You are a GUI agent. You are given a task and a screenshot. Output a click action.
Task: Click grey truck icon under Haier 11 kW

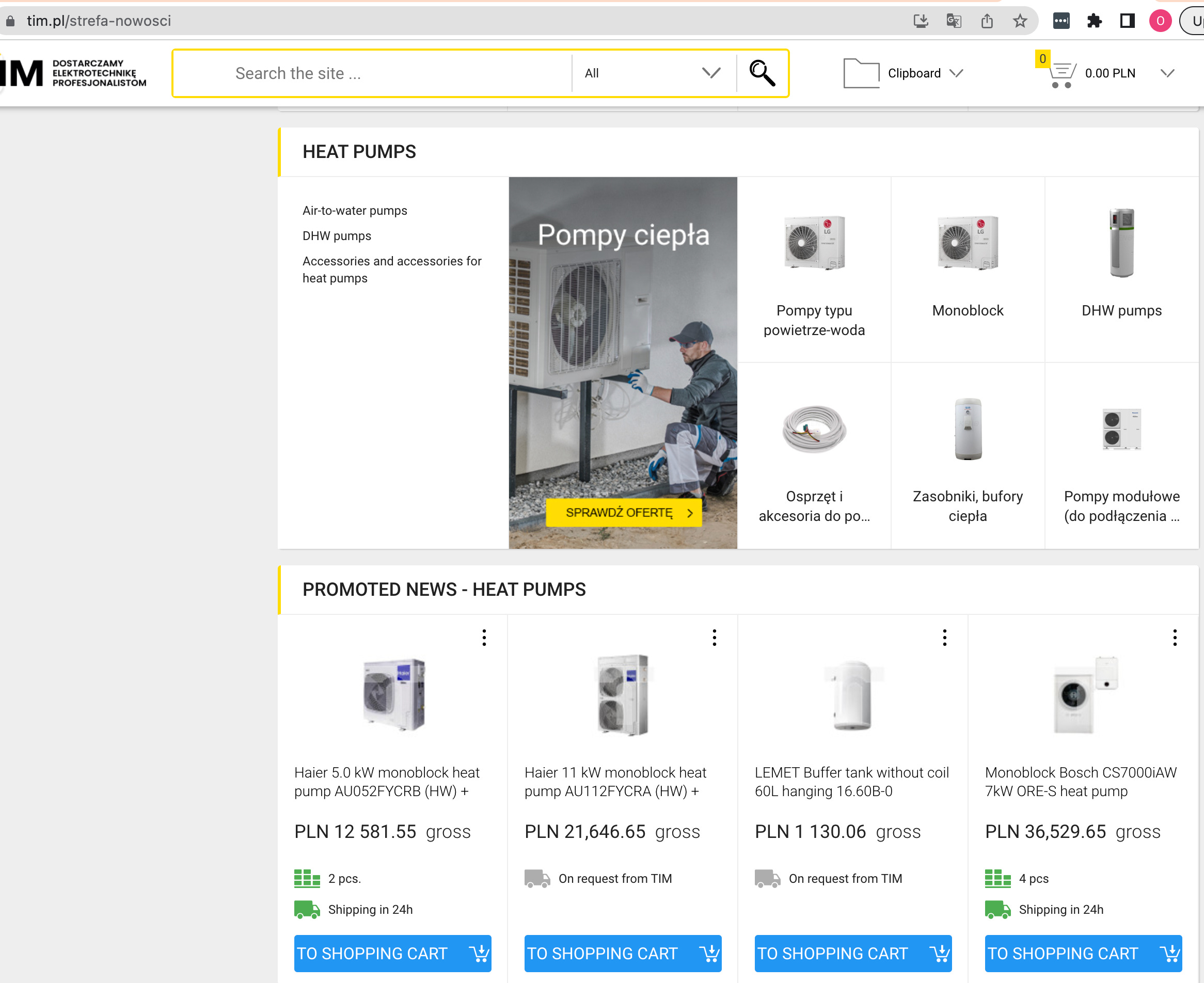pyautogui.click(x=537, y=878)
